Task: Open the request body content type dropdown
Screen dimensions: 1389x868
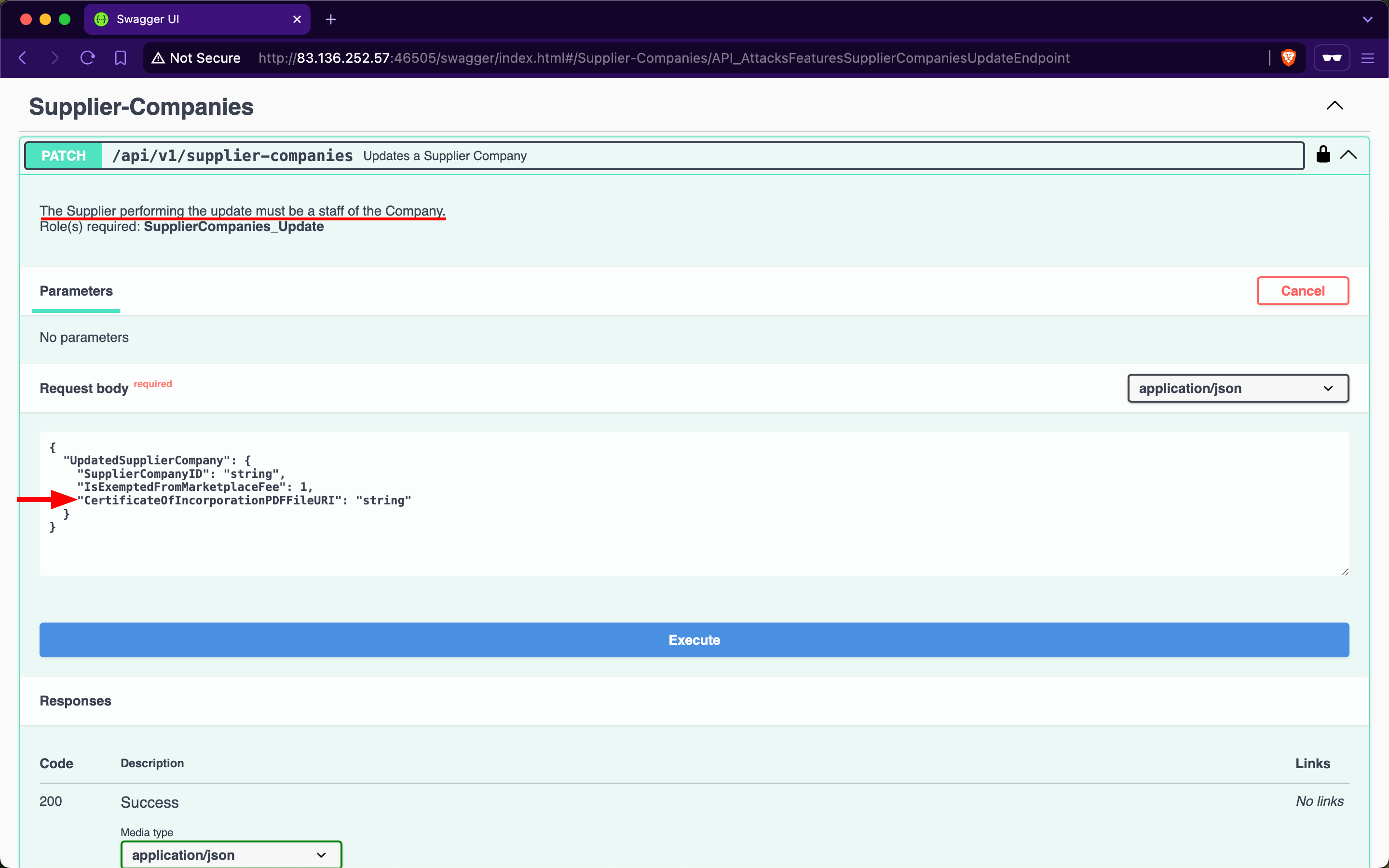Action: pos(1238,389)
